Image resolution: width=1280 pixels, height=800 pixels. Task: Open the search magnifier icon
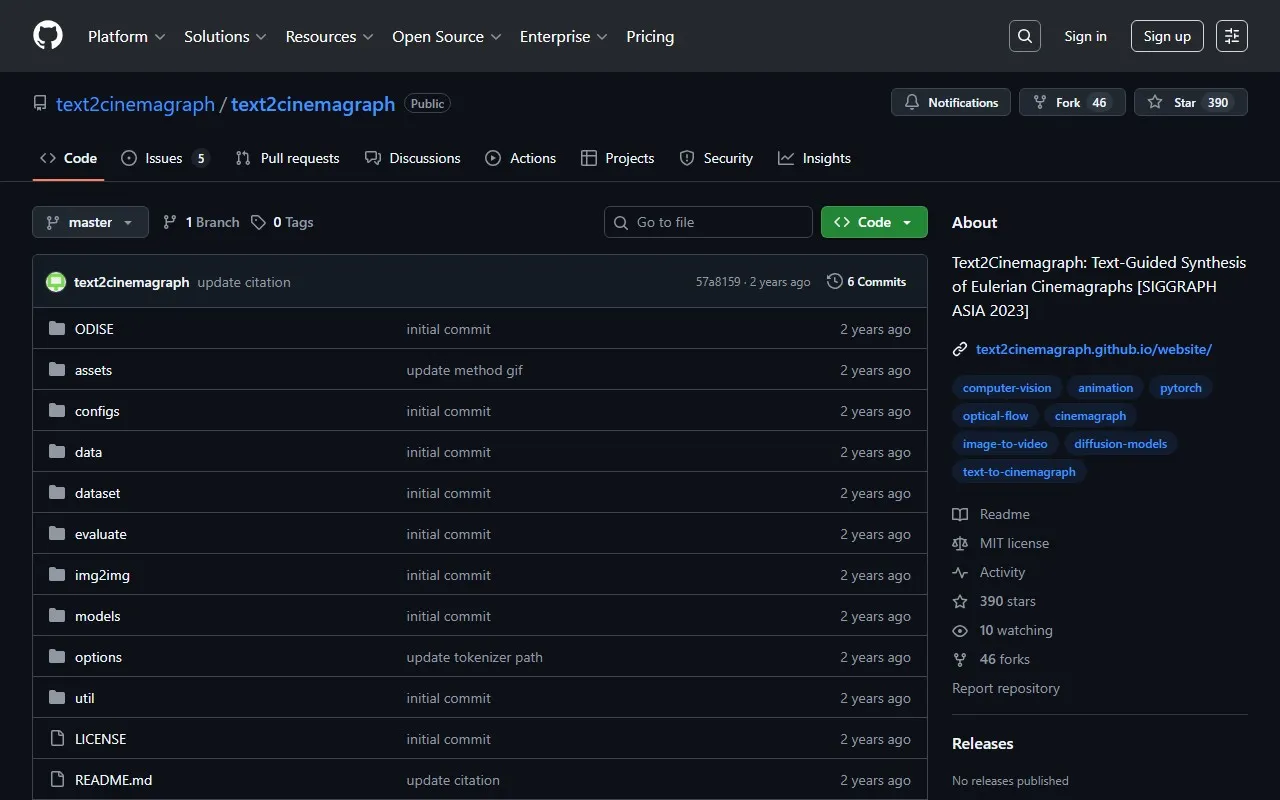1024,36
